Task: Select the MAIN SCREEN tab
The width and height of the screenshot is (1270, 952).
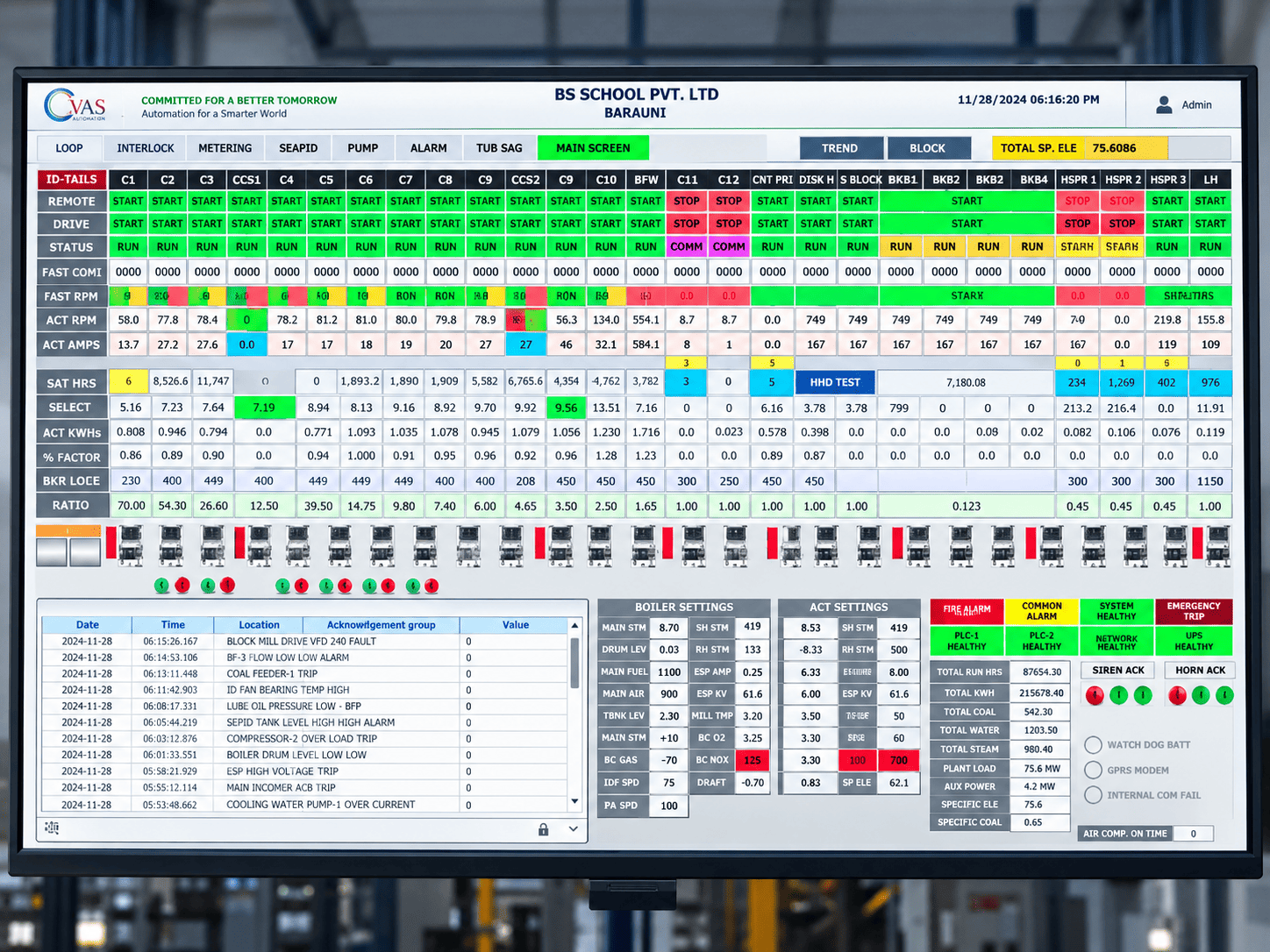Action: tap(593, 148)
